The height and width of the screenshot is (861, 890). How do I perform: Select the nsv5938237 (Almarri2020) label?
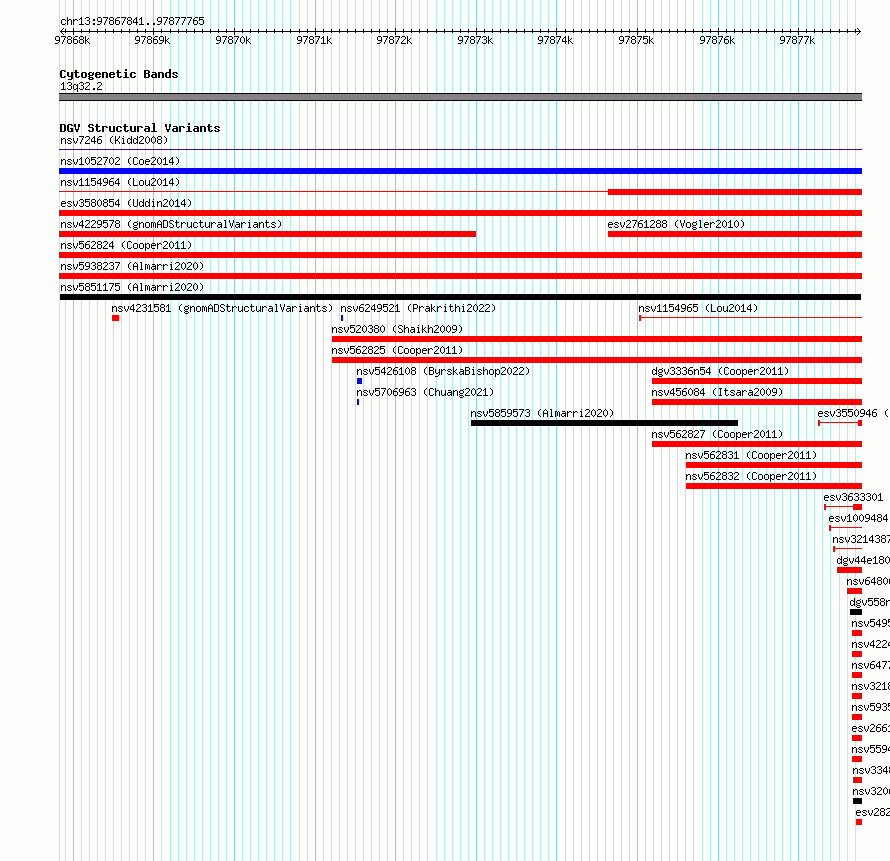(x=132, y=266)
